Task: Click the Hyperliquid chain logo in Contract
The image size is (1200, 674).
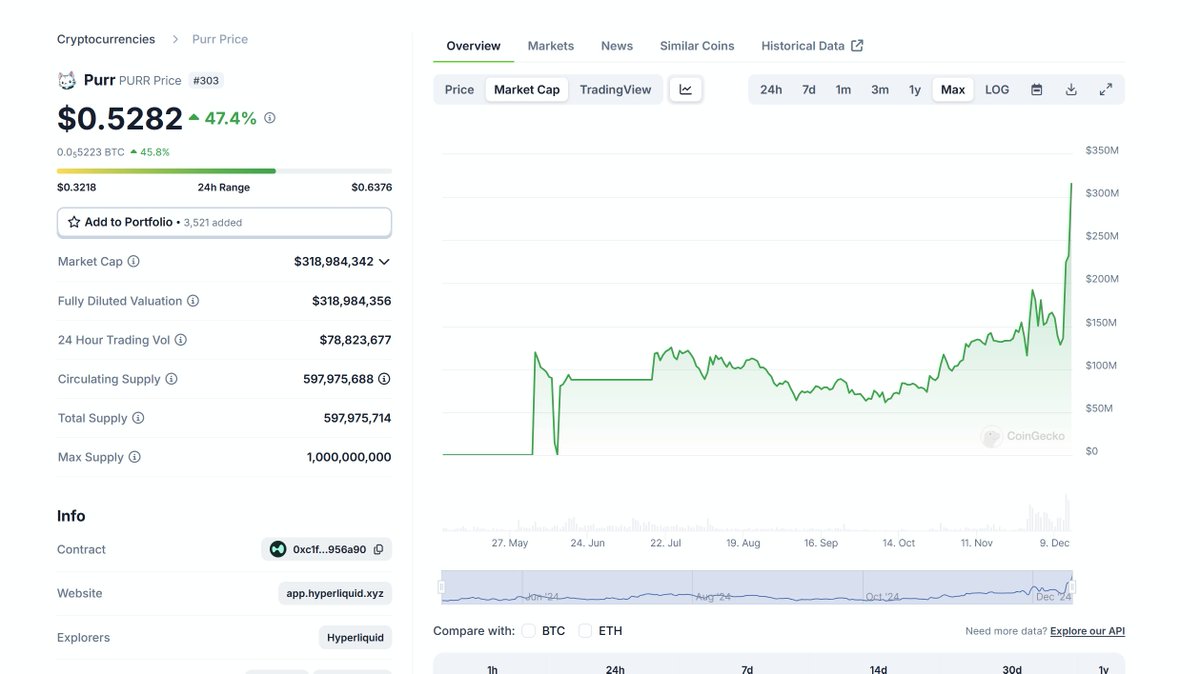Action: [278, 549]
